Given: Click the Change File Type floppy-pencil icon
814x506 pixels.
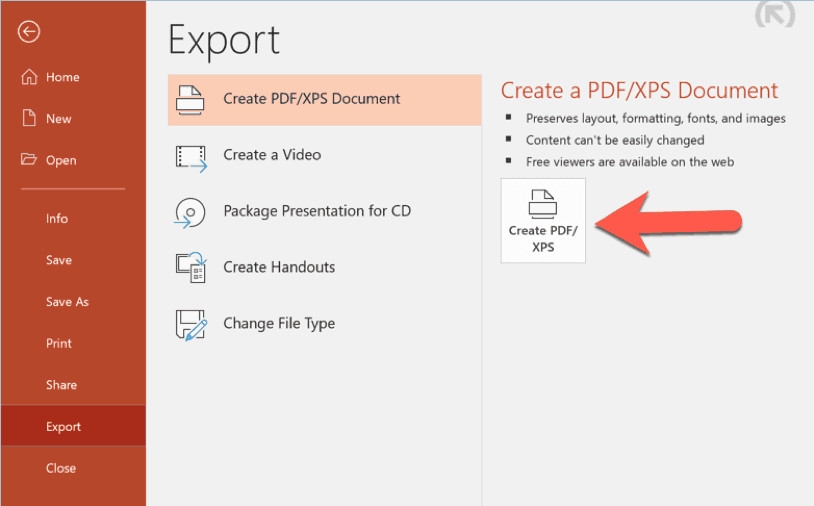Looking at the screenshot, I should tap(191, 325).
